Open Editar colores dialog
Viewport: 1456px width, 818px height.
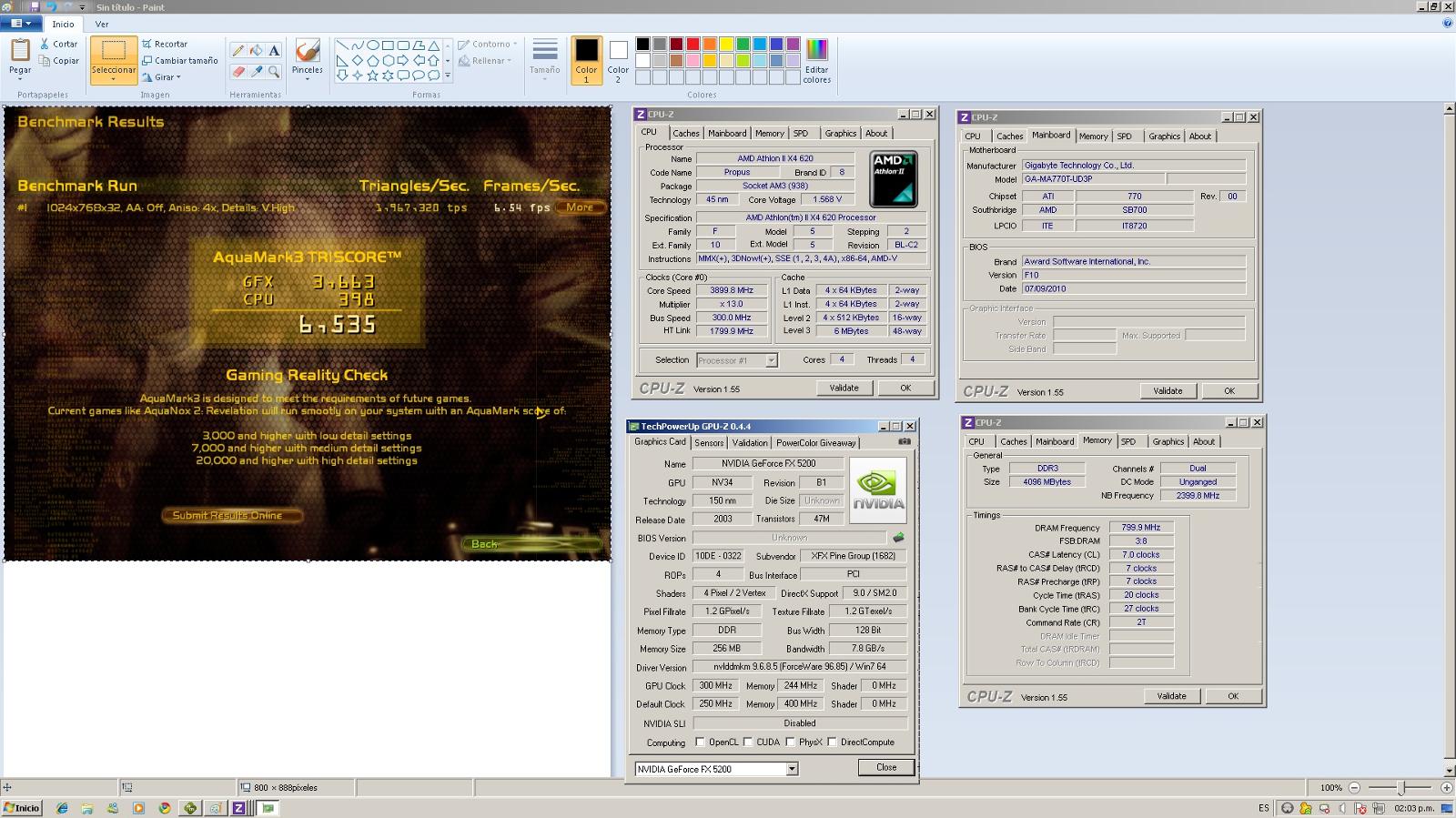pos(817,61)
